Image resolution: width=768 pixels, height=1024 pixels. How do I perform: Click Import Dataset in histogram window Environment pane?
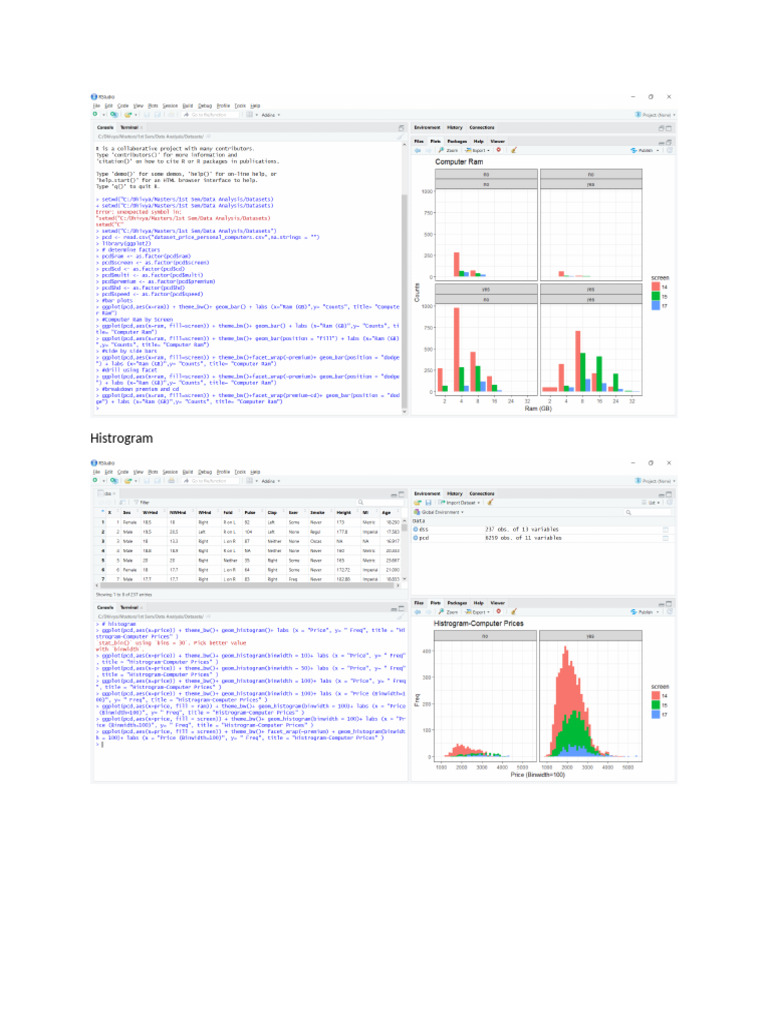click(460, 503)
